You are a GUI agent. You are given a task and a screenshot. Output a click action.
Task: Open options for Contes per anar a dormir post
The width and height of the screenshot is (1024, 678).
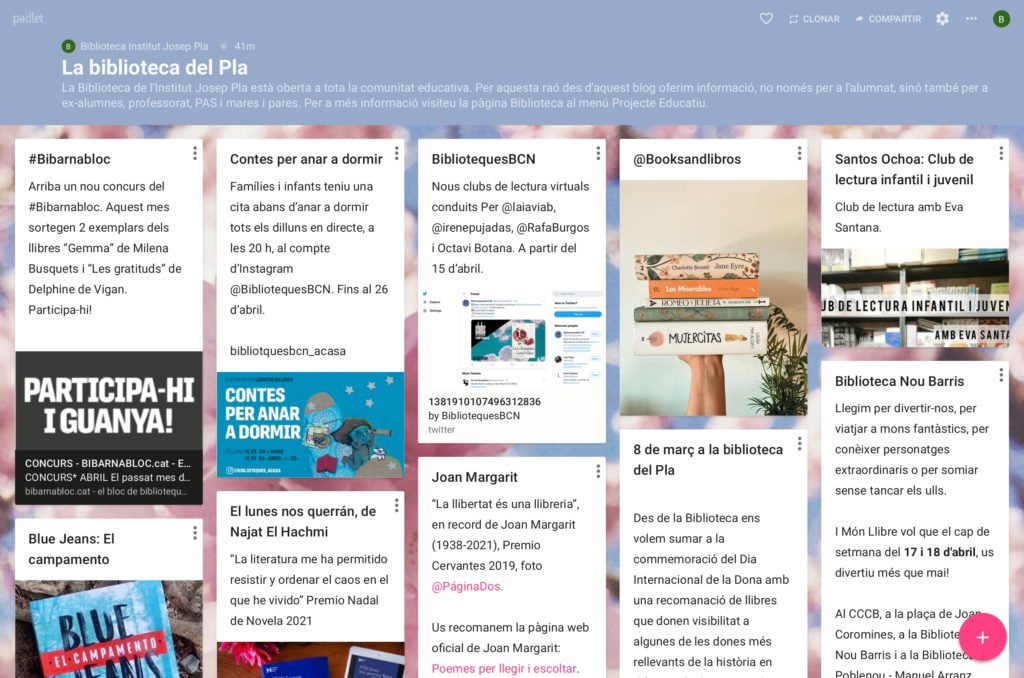[x=396, y=153]
